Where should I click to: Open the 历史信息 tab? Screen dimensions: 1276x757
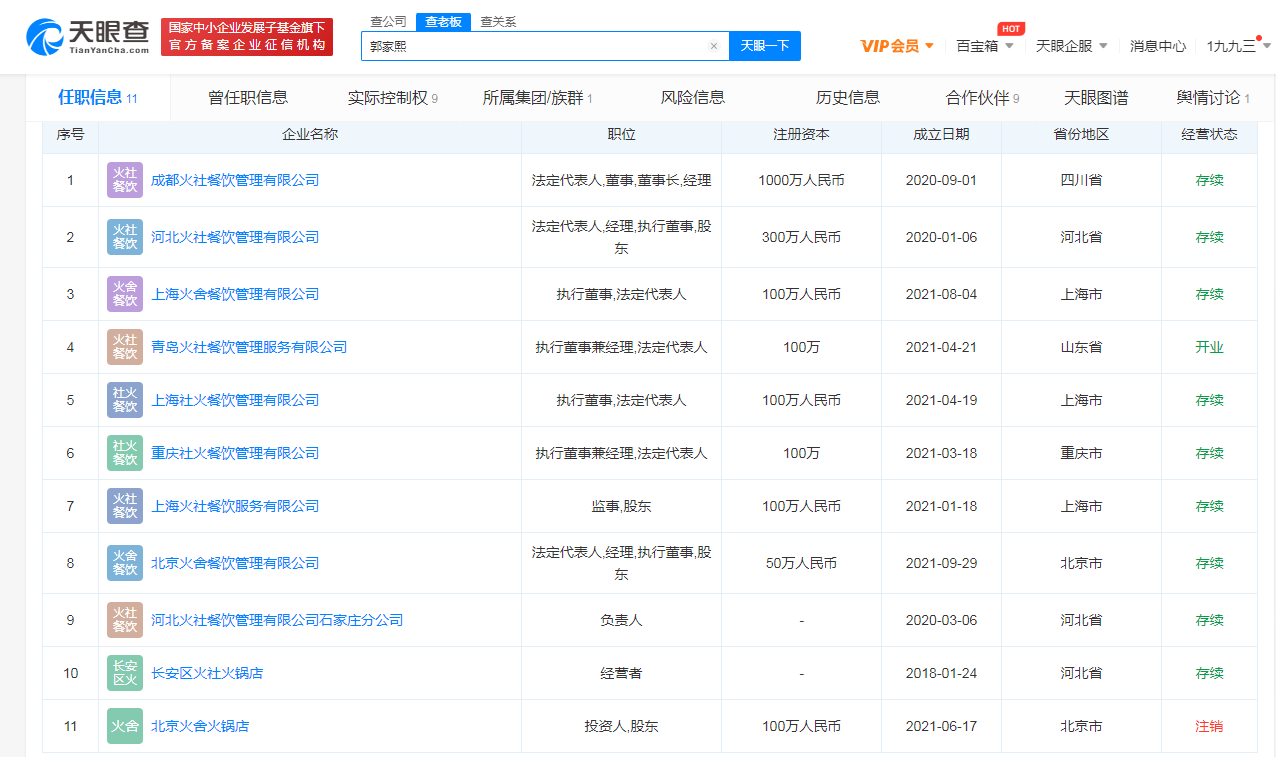coord(848,98)
